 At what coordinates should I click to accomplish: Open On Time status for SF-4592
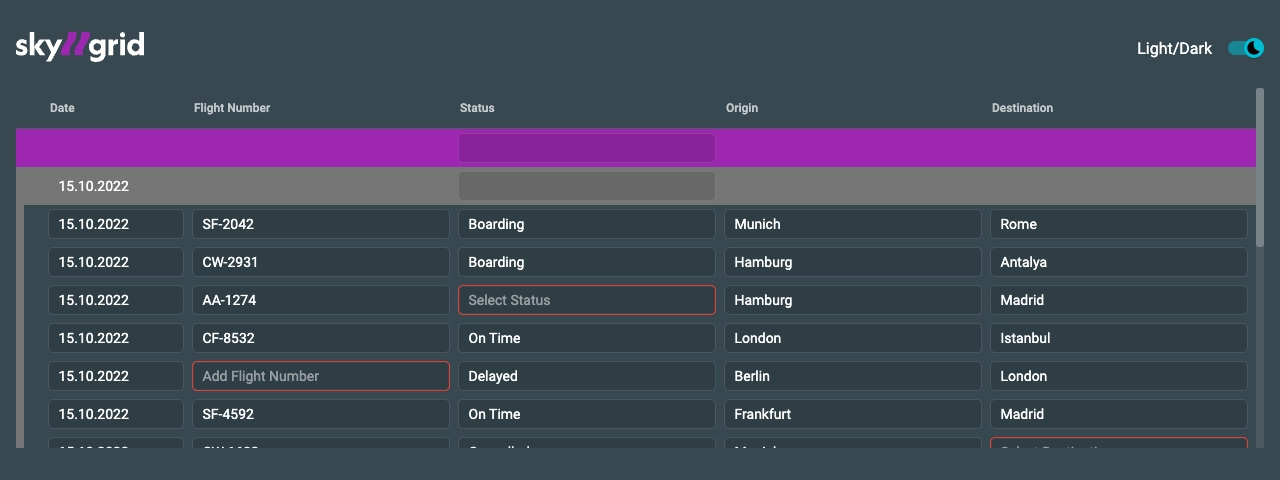[587, 414]
